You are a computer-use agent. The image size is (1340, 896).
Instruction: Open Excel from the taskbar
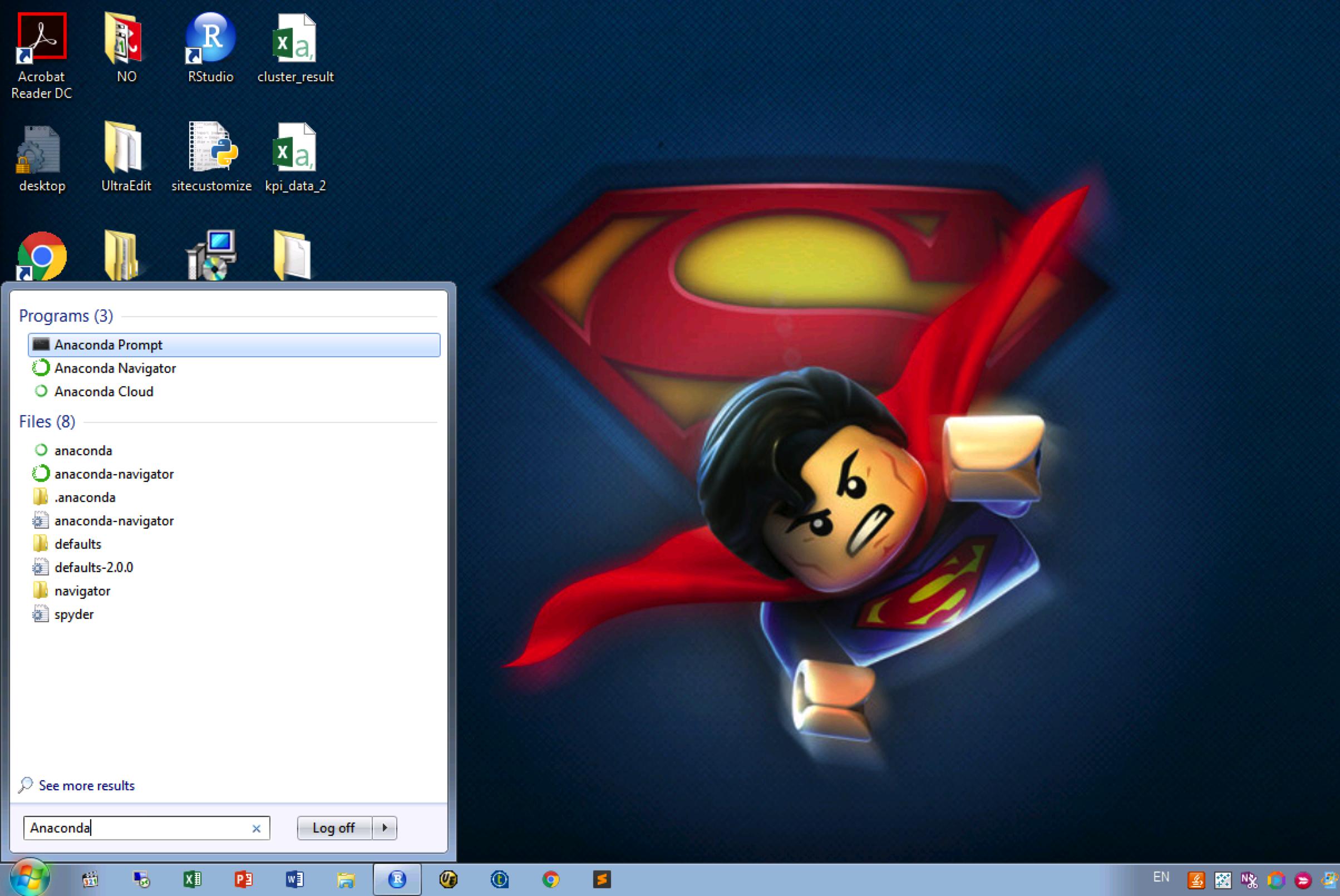pyautogui.click(x=193, y=879)
